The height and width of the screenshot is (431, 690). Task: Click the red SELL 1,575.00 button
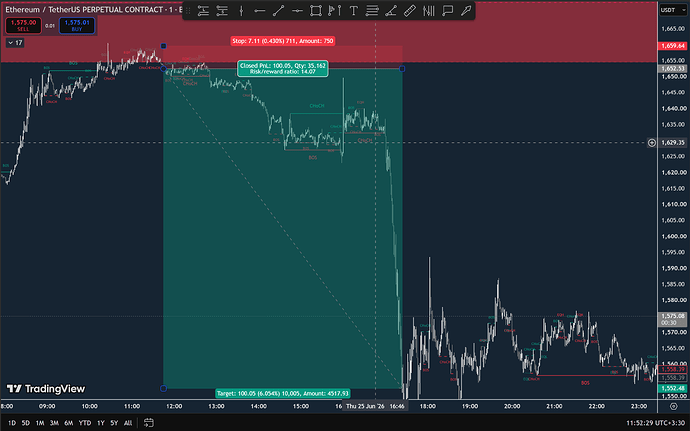point(23,26)
